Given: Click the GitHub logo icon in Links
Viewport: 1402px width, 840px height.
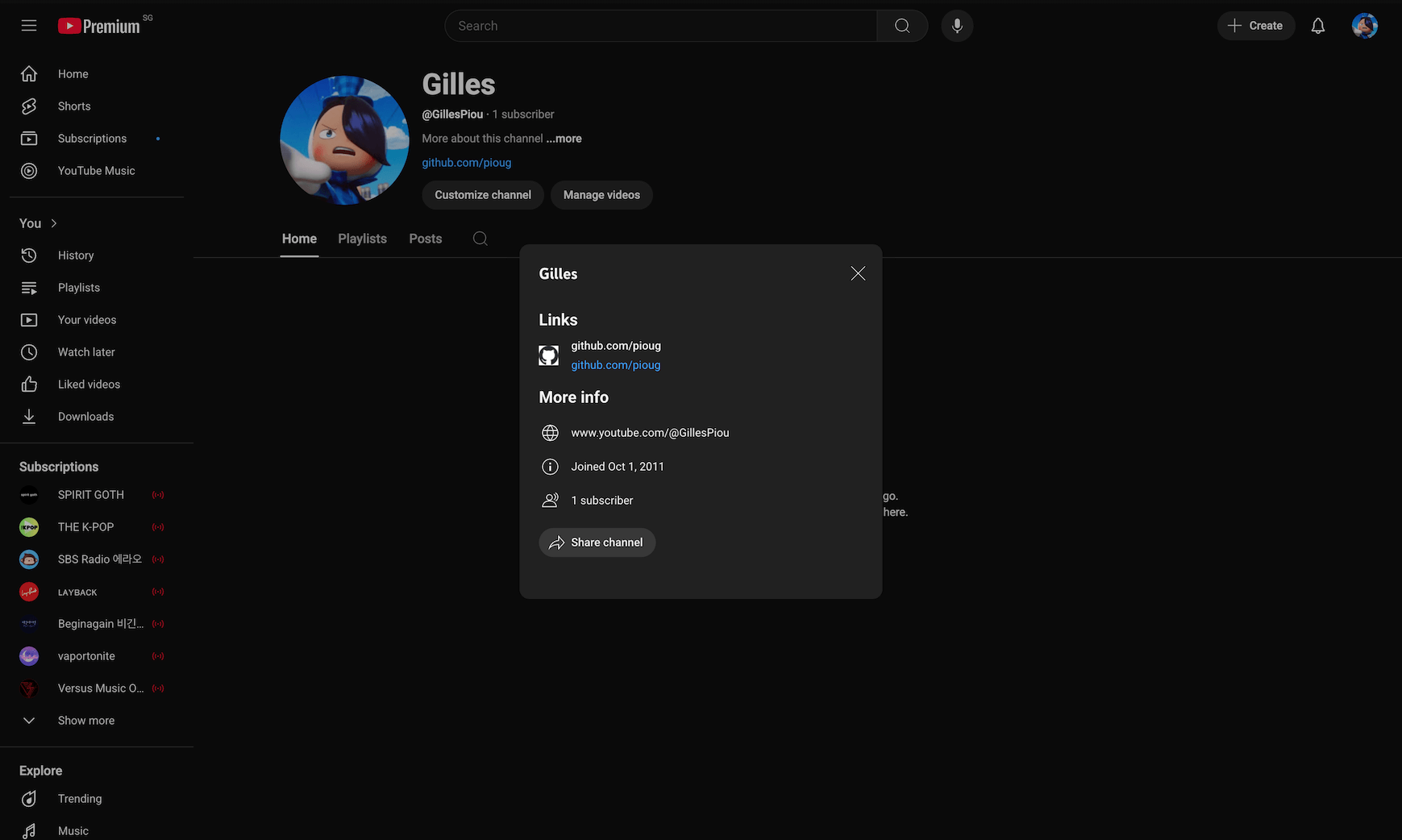Looking at the screenshot, I should [549, 356].
